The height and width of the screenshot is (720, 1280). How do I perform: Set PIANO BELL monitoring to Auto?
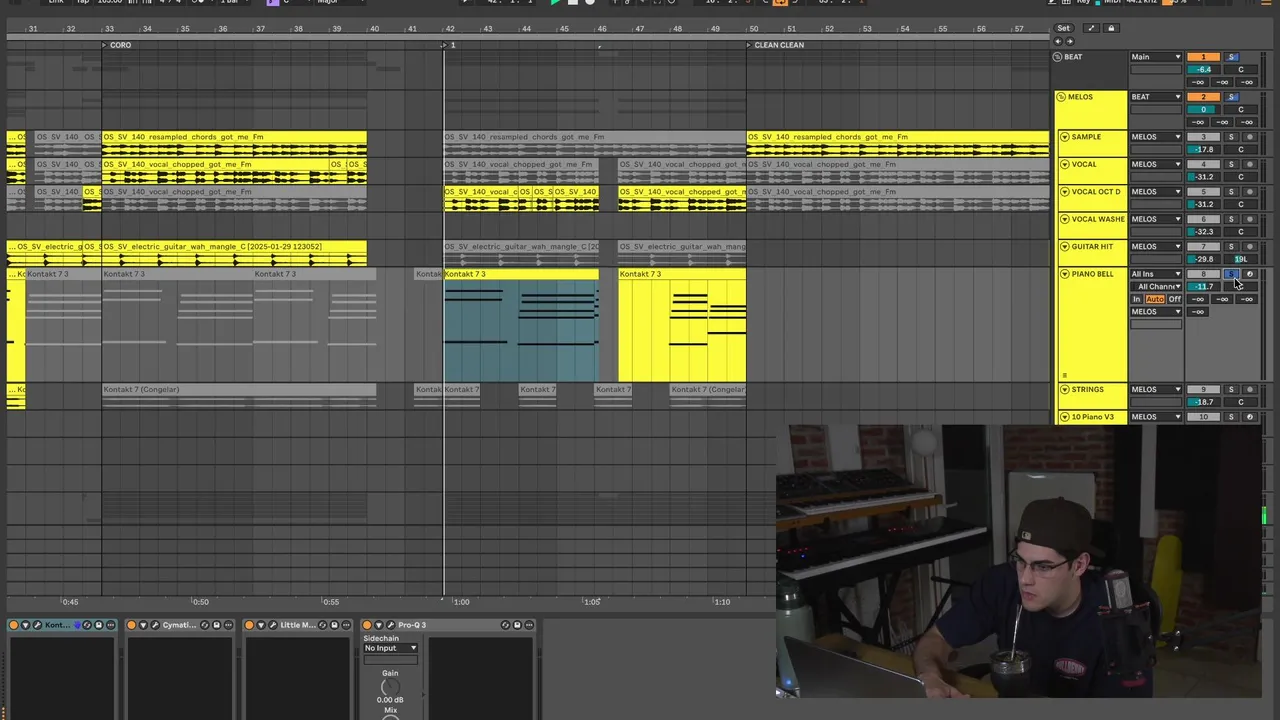[x=1155, y=299]
